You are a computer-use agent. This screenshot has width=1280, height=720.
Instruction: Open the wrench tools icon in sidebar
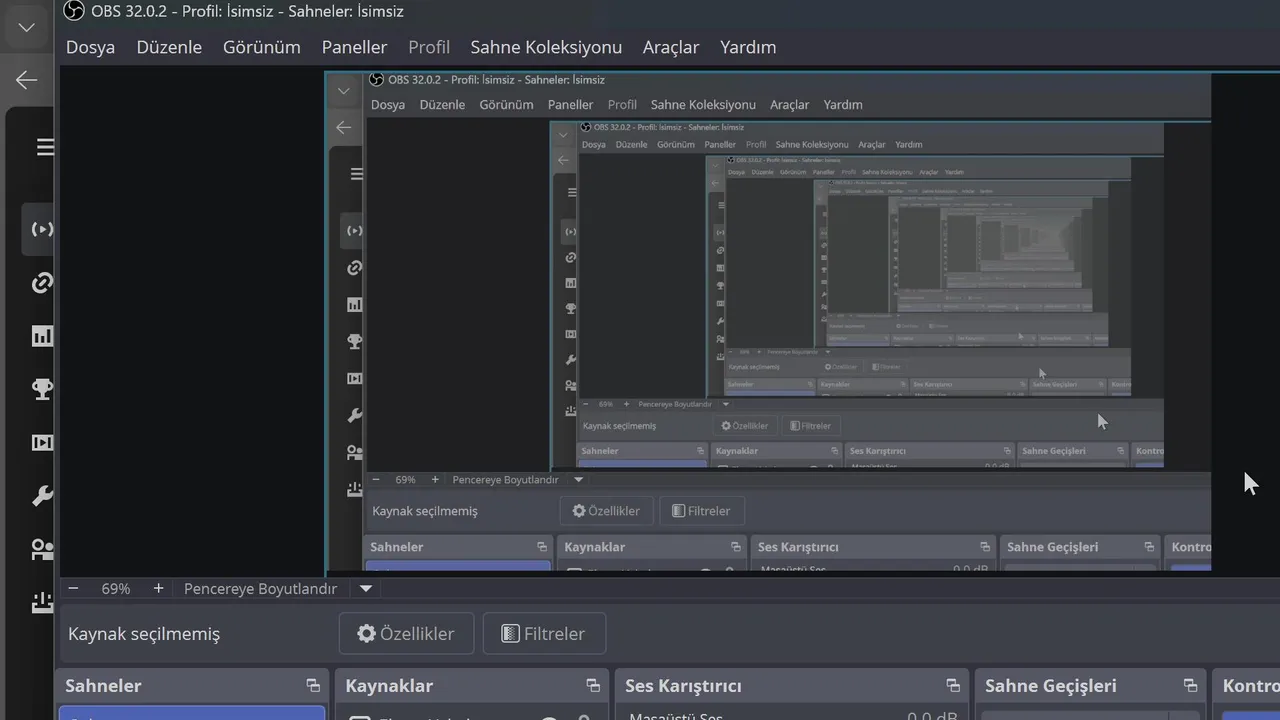pos(42,496)
